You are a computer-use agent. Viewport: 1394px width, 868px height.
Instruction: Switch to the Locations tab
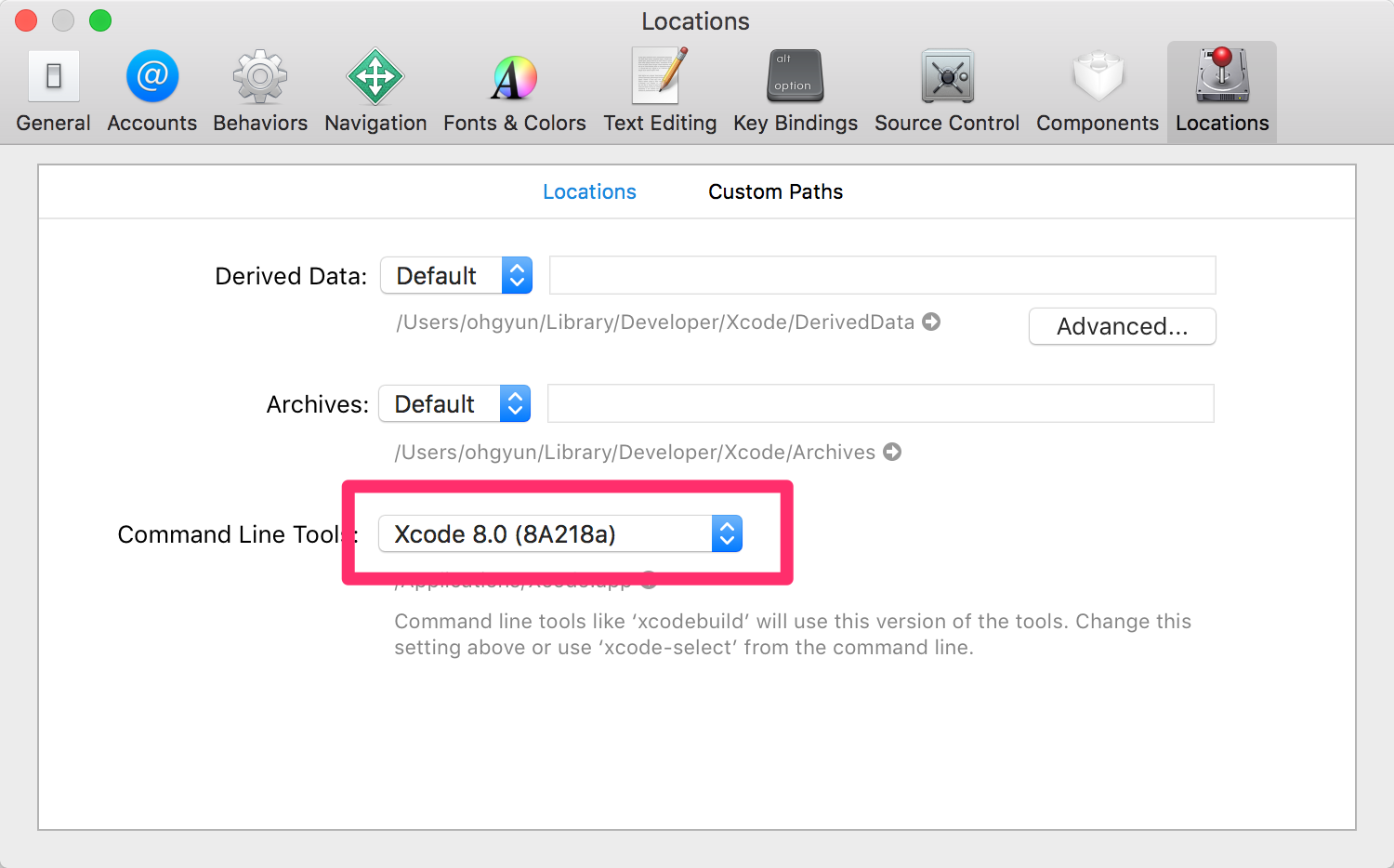[589, 191]
